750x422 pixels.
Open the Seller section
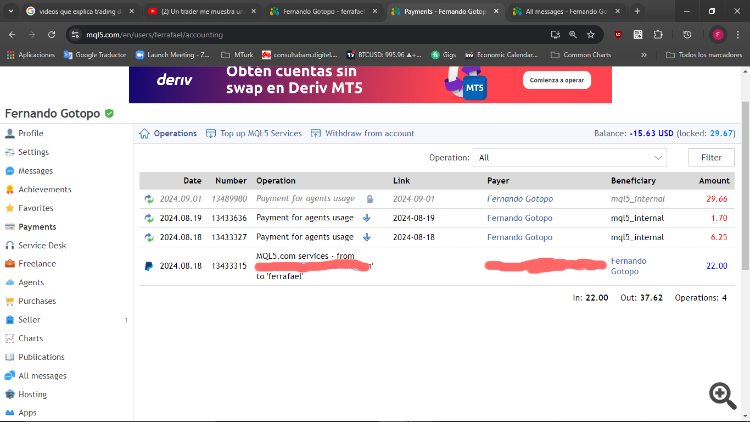pyautogui.click(x=29, y=320)
